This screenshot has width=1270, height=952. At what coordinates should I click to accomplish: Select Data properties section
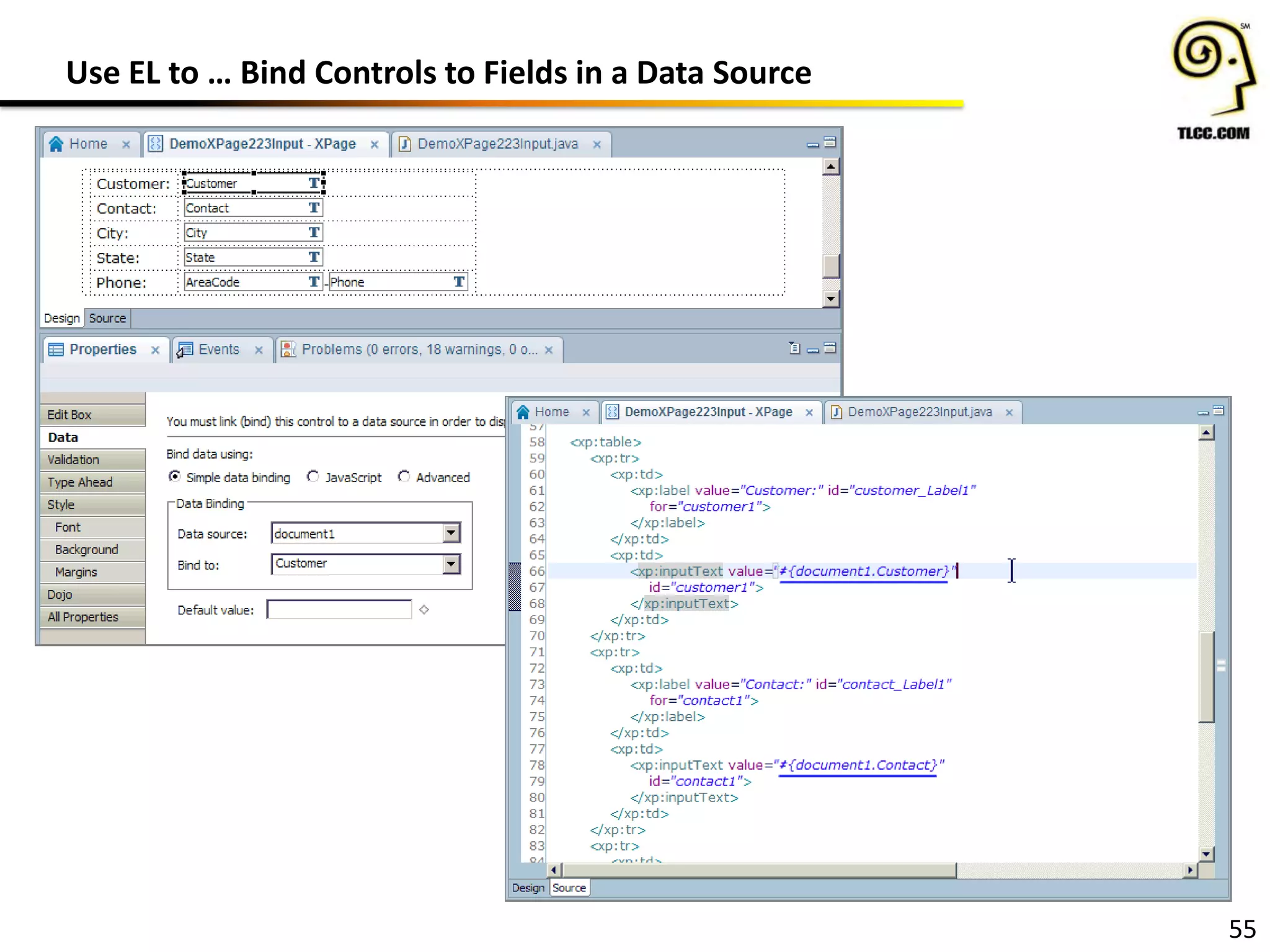pos(93,437)
